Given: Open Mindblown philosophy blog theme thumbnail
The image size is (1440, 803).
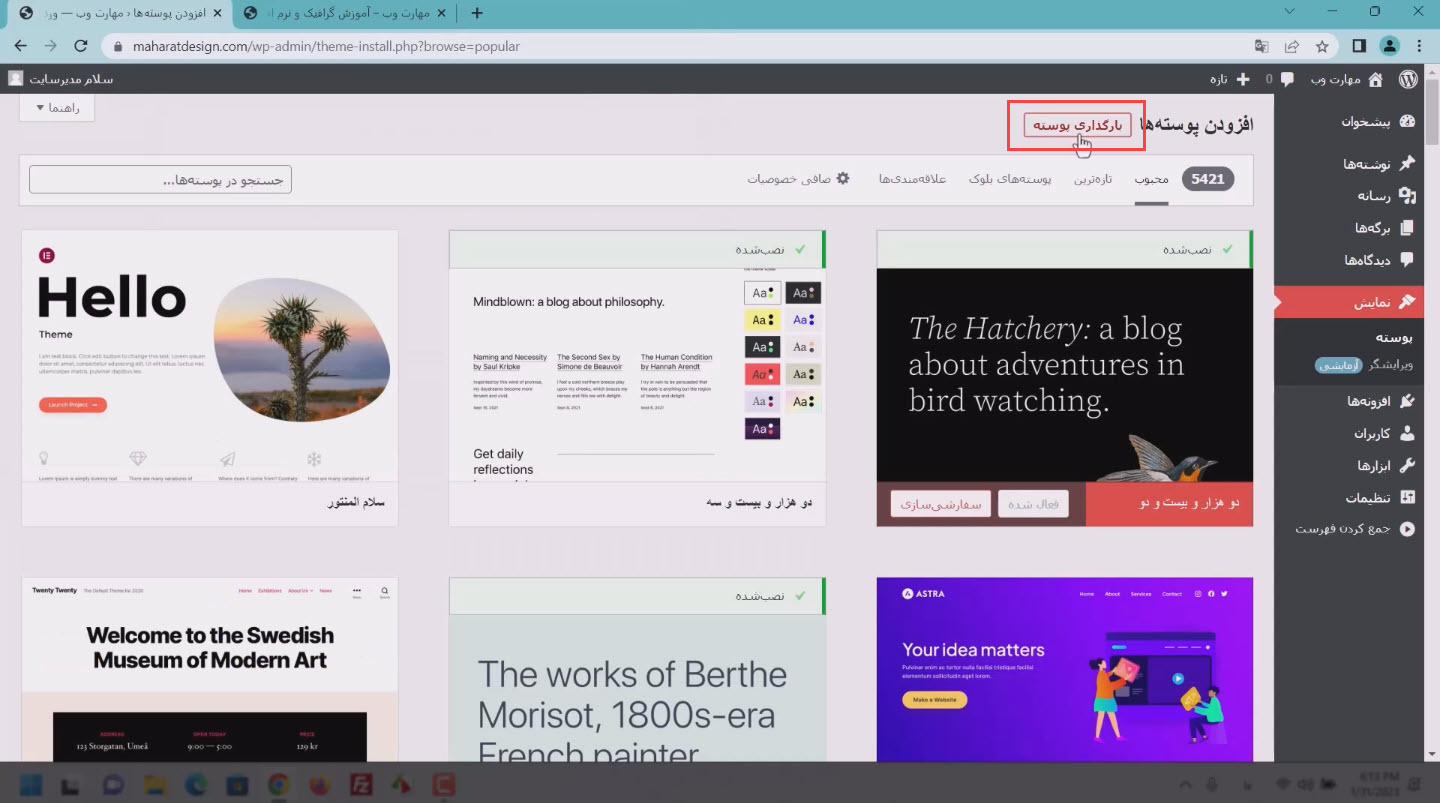Looking at the screenshot, I should 637,375.
